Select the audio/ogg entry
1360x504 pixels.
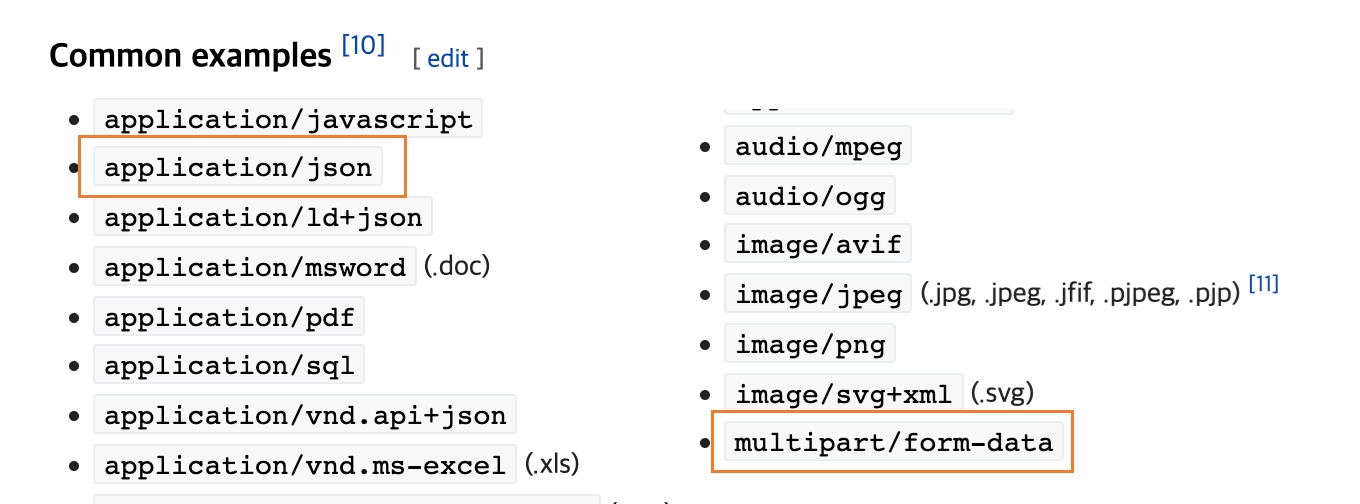coord(810,196)
